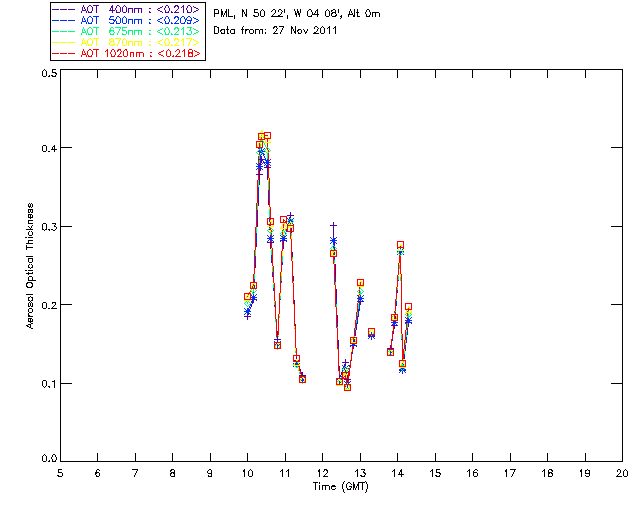Click the 0.1 y-axis tick label
Viewport: 640px width, 512px height.
click(x=49, y=384)
